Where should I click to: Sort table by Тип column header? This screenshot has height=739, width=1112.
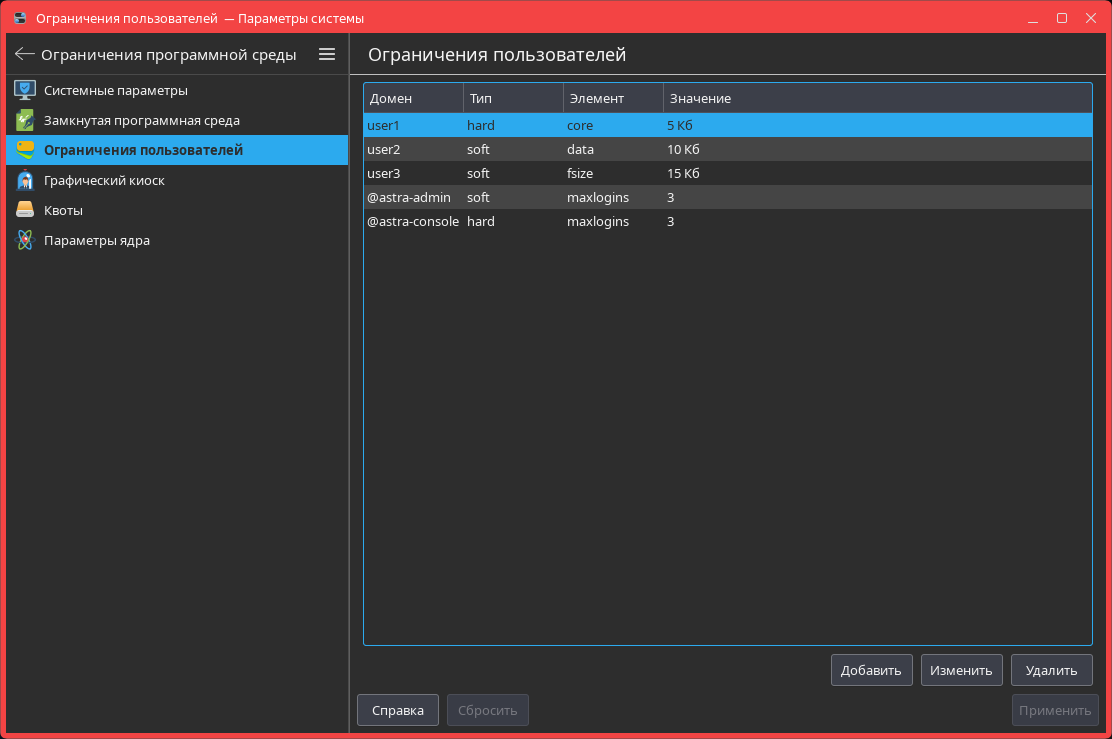[x=512, y=98]
